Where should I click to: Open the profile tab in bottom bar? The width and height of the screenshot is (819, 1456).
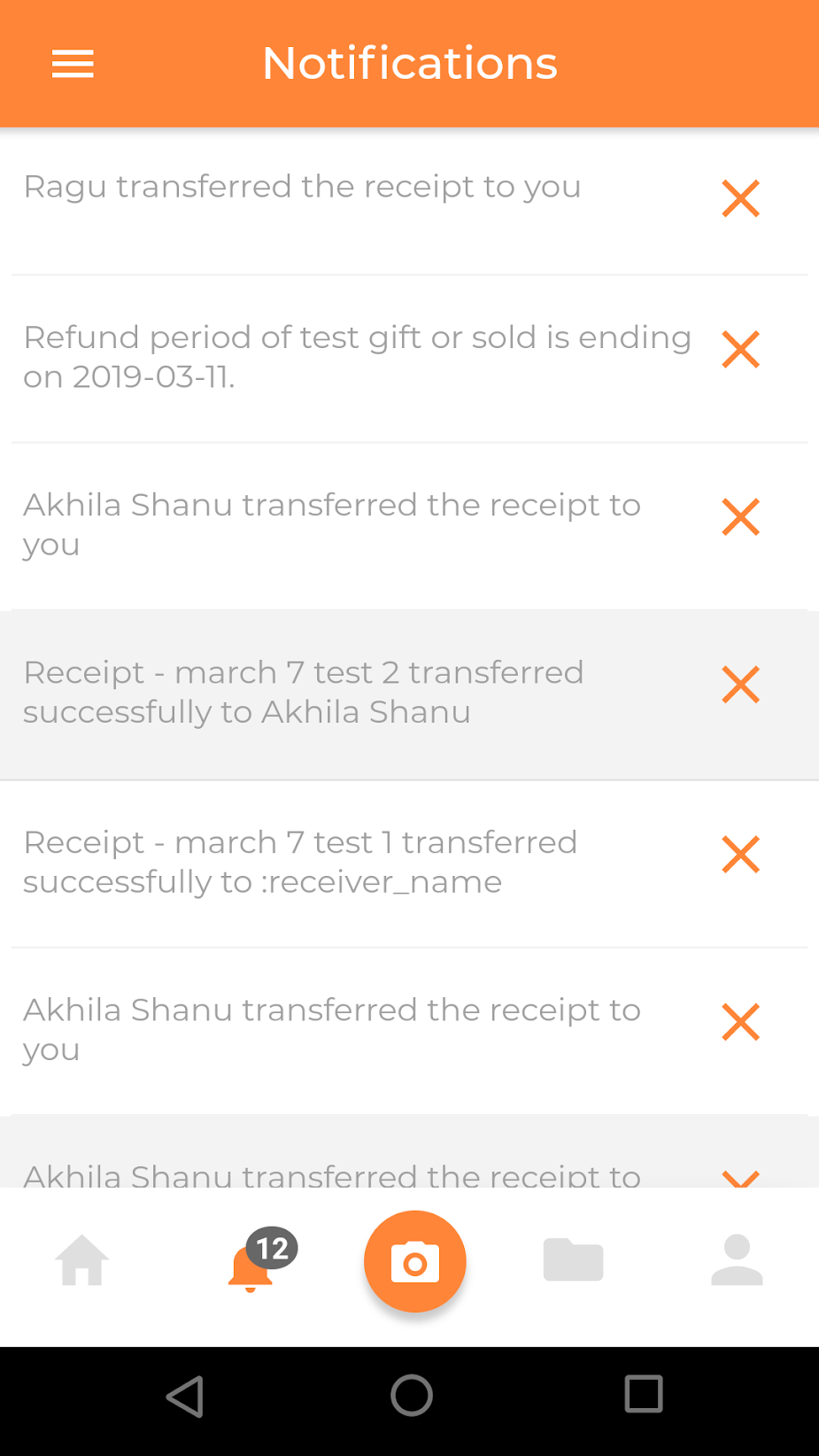(737, 1259)
